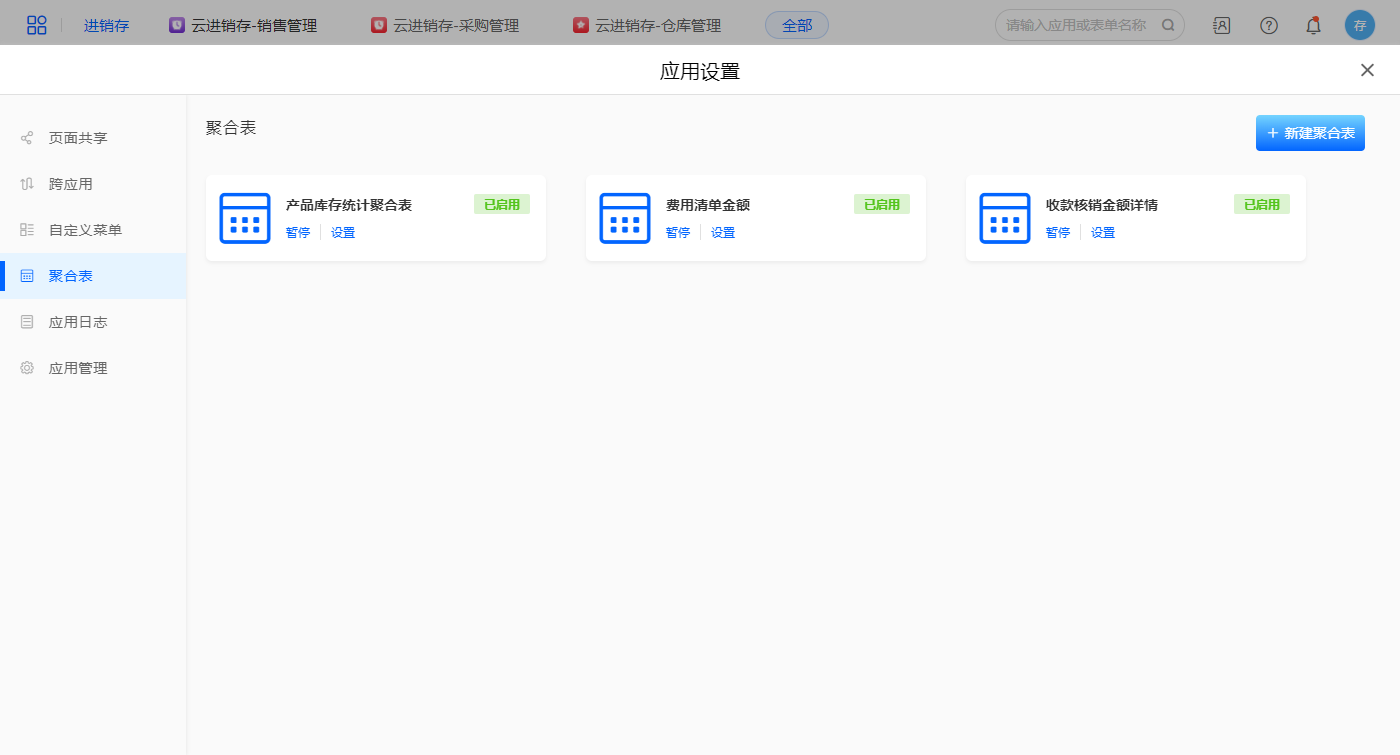This screenshot has width=1400, height=755.
Task: Close the 应用设置 panel
Action: pyautogui.click(x=1367, y=70)
